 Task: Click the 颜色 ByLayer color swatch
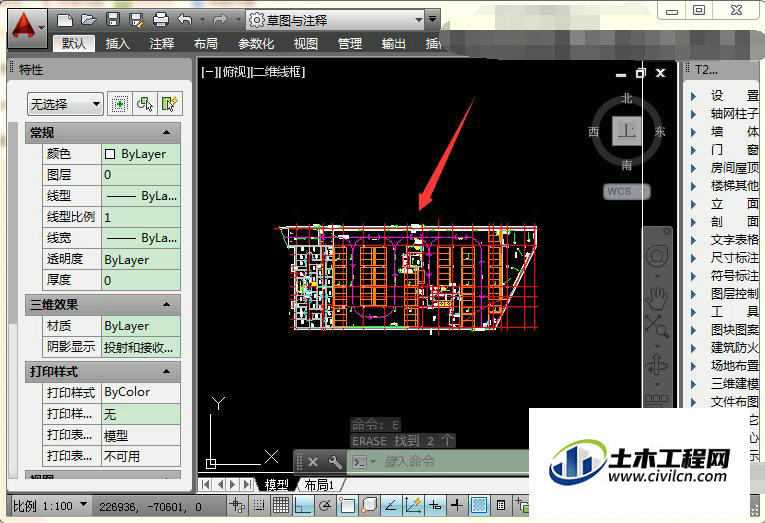tap(110, 154)
